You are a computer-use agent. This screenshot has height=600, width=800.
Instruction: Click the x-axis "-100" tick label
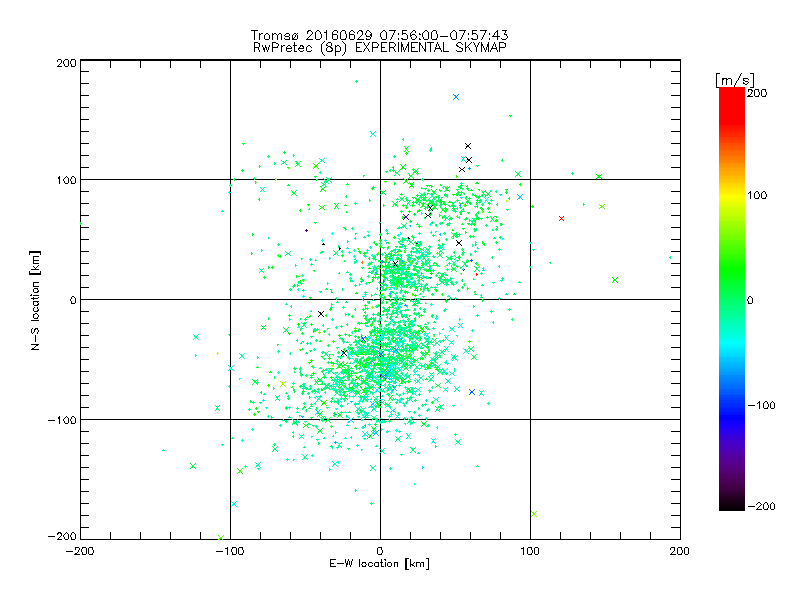(x=230, y=551)
